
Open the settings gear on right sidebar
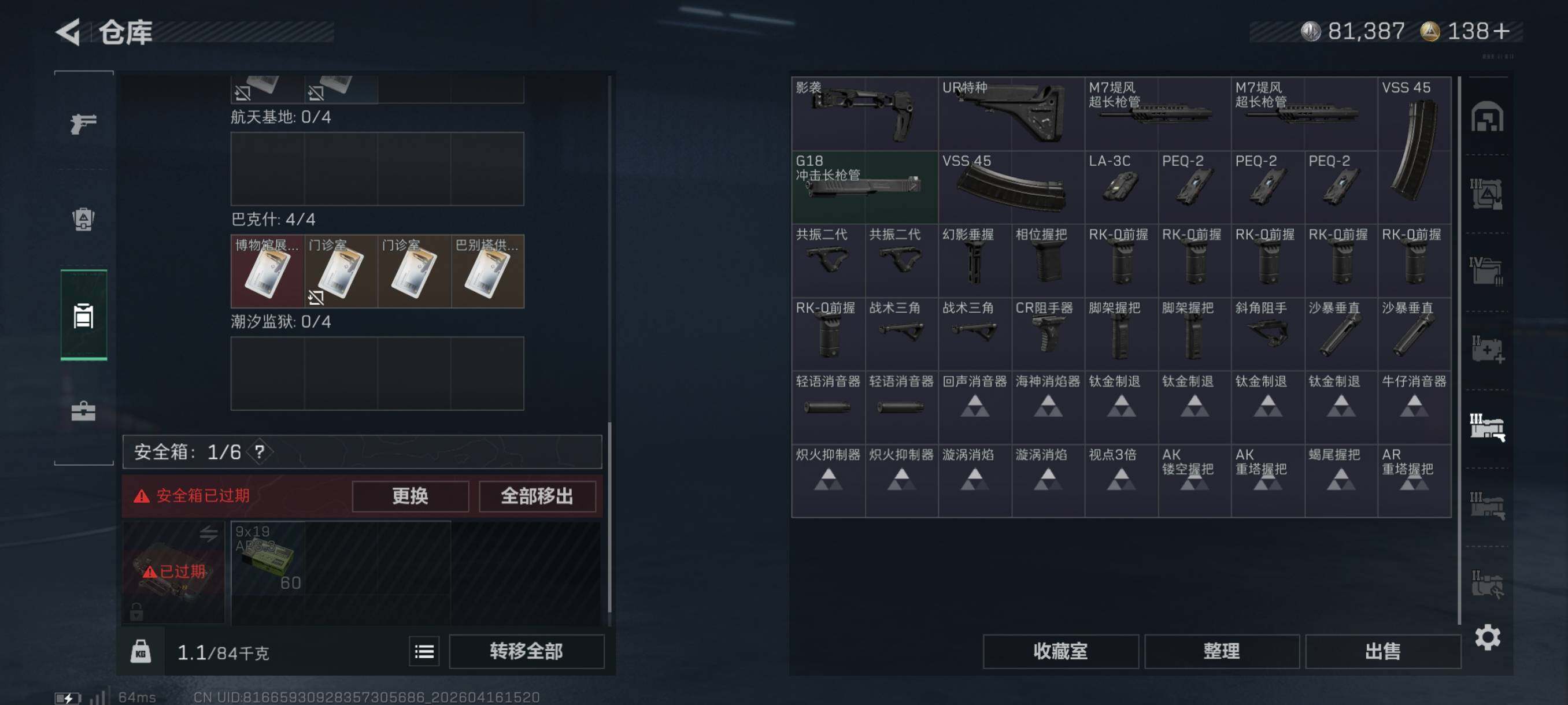point(1487,637)
